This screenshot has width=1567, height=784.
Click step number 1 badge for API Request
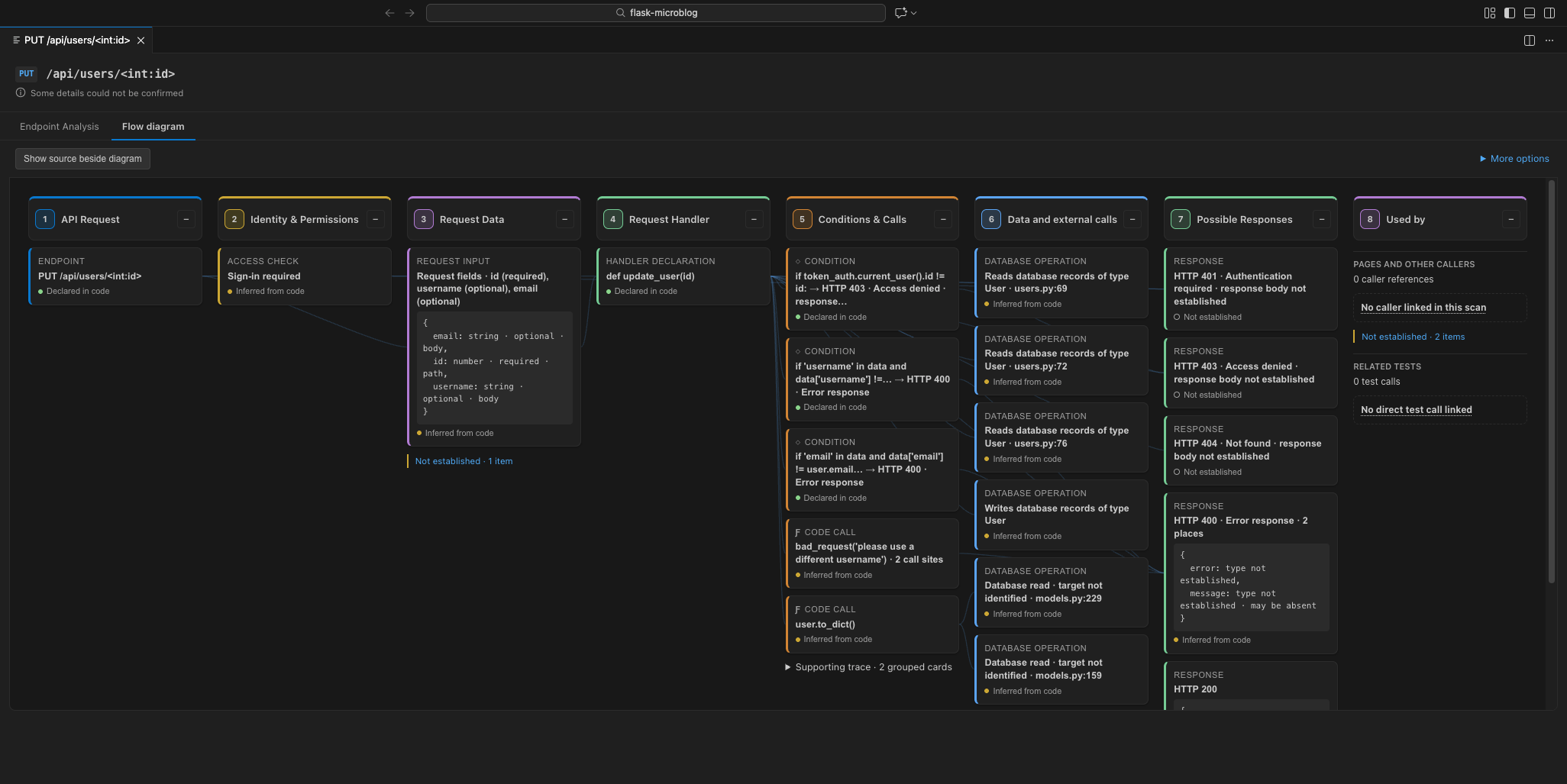coord(45,219)
